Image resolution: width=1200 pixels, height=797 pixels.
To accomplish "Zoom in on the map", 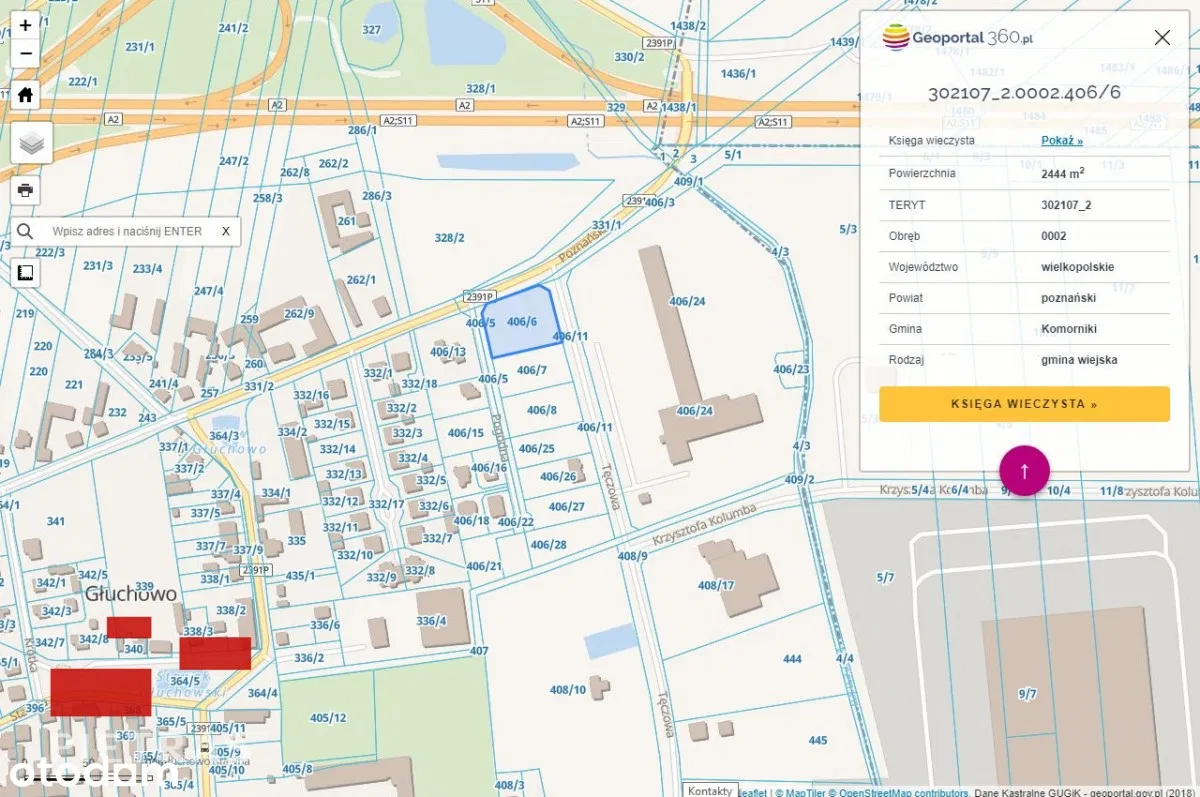I will click(x=25, y=26).
